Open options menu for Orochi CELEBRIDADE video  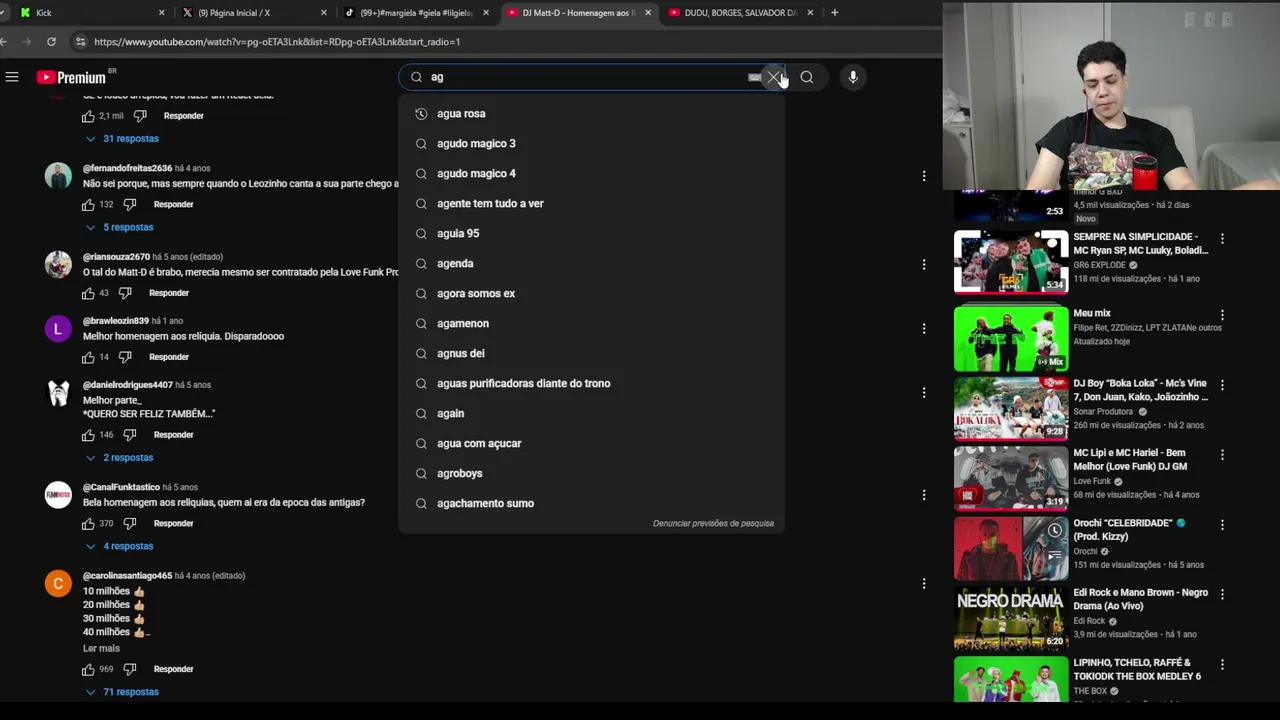click(1222, 526)
